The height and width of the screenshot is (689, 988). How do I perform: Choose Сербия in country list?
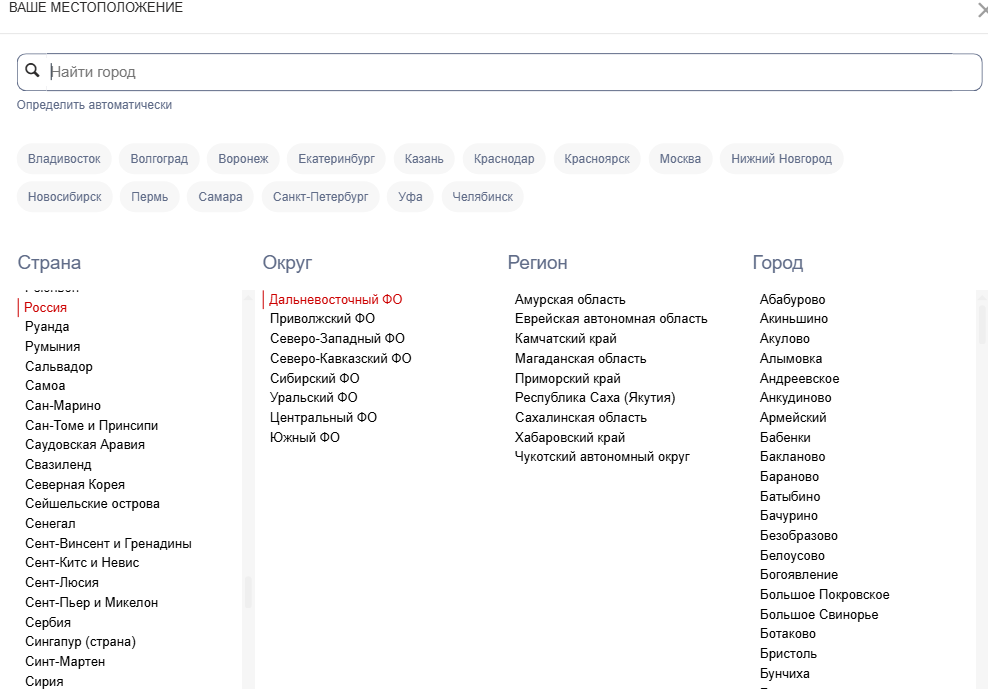(48, 622)
